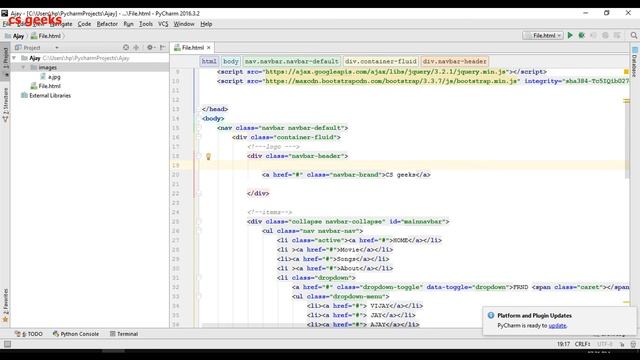The image size is (640, 360).
Task: Select File.html in the project tree
Action: (x=49, y=86)
